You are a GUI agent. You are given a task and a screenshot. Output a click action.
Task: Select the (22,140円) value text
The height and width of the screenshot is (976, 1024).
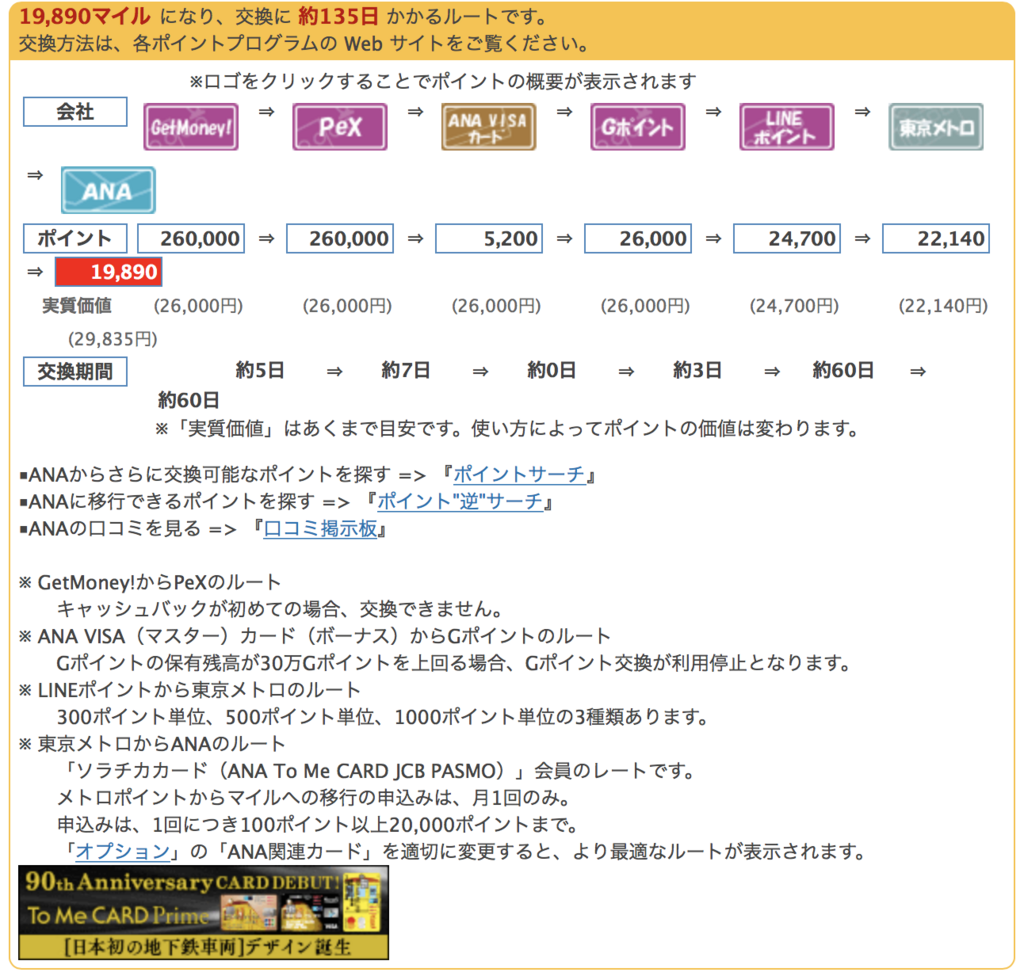tap(943, 306)
